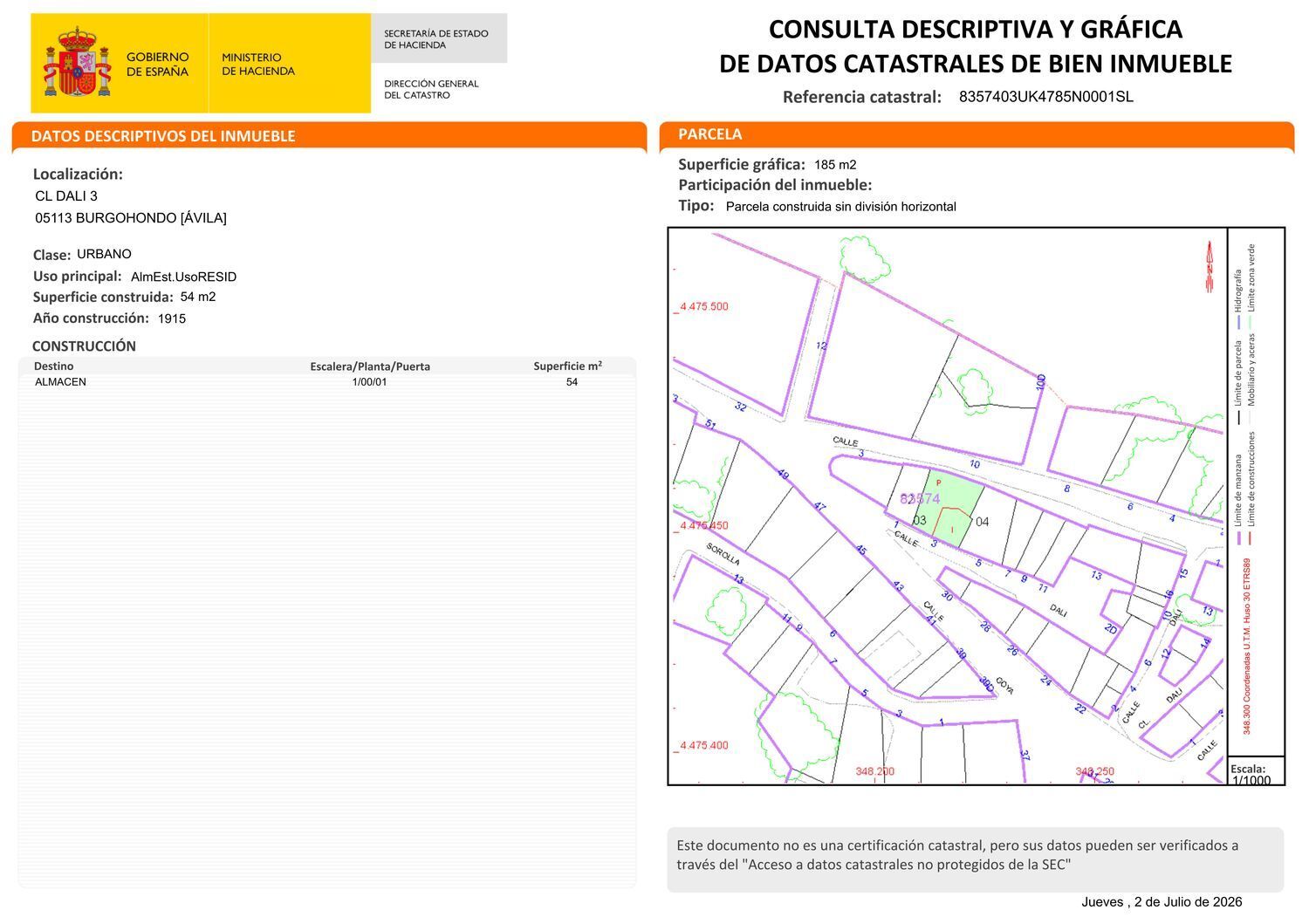Click 'Participación del inmueble:' label
This screenshot has width=1309, height=924.
[x=775, y=185]
